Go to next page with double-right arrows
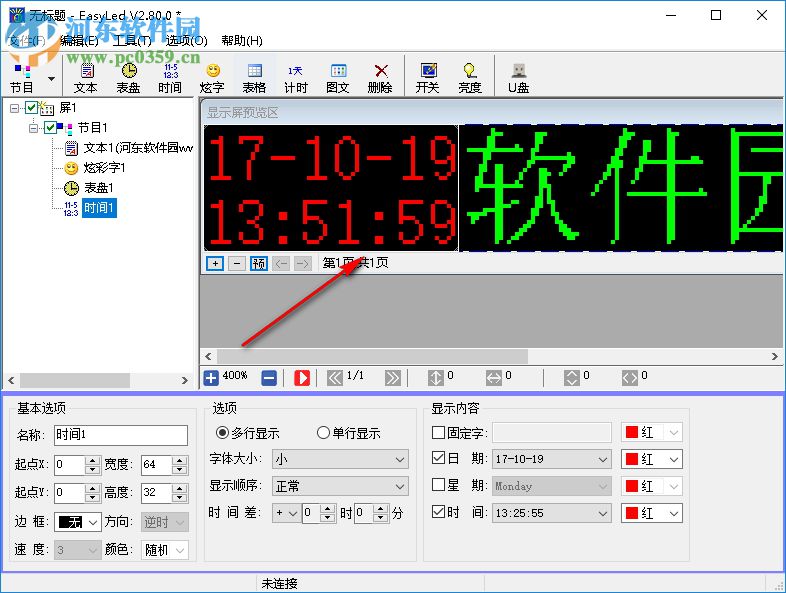 tap(392, 377)
